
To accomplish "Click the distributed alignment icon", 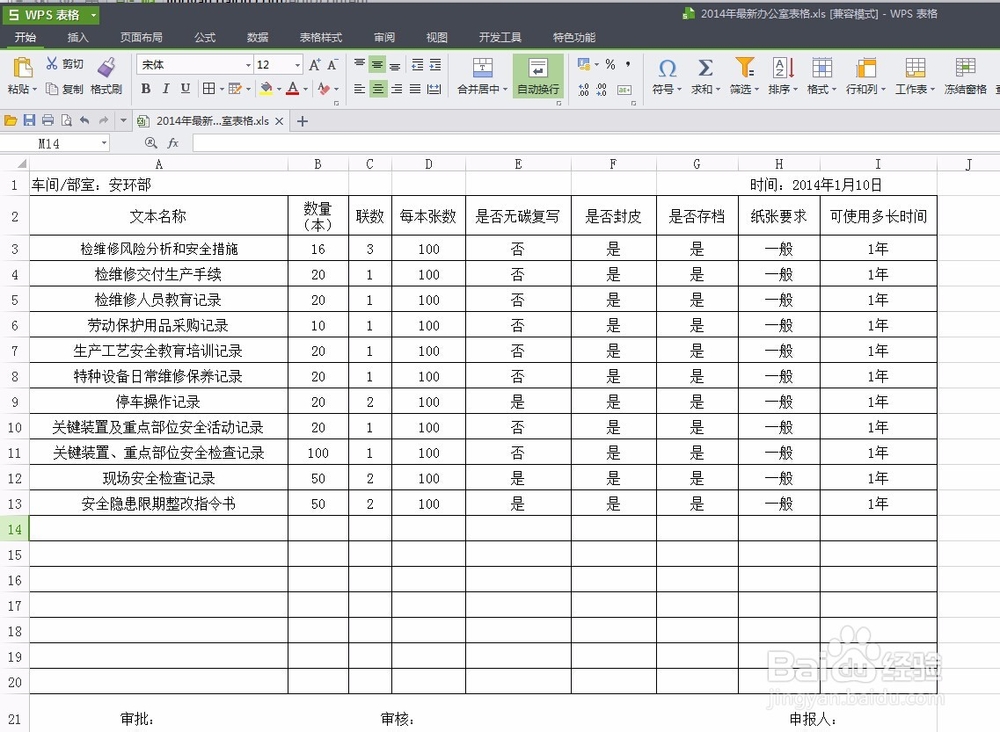I will pos(434,89).
